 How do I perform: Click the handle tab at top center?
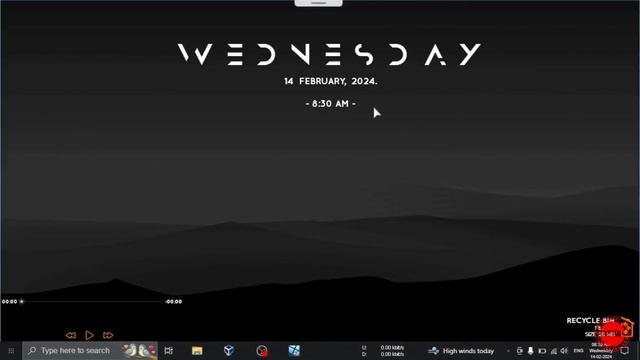pyautogui.click(x=318, y=3)
